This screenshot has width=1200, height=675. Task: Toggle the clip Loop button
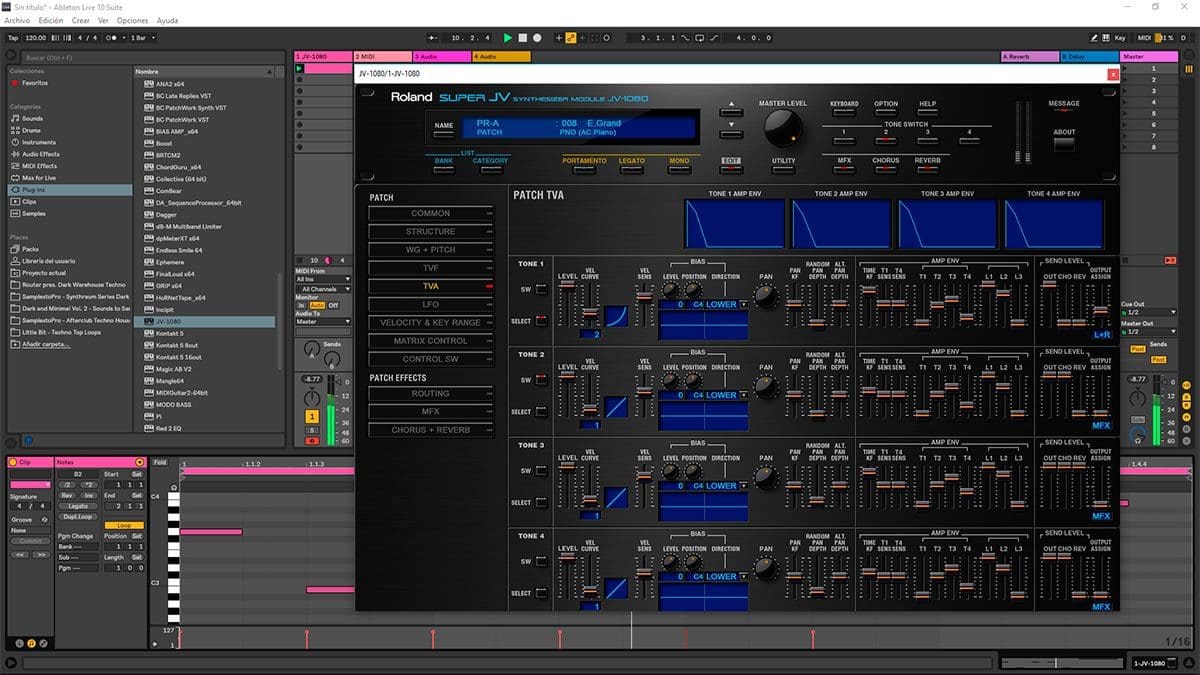point(124,525)
